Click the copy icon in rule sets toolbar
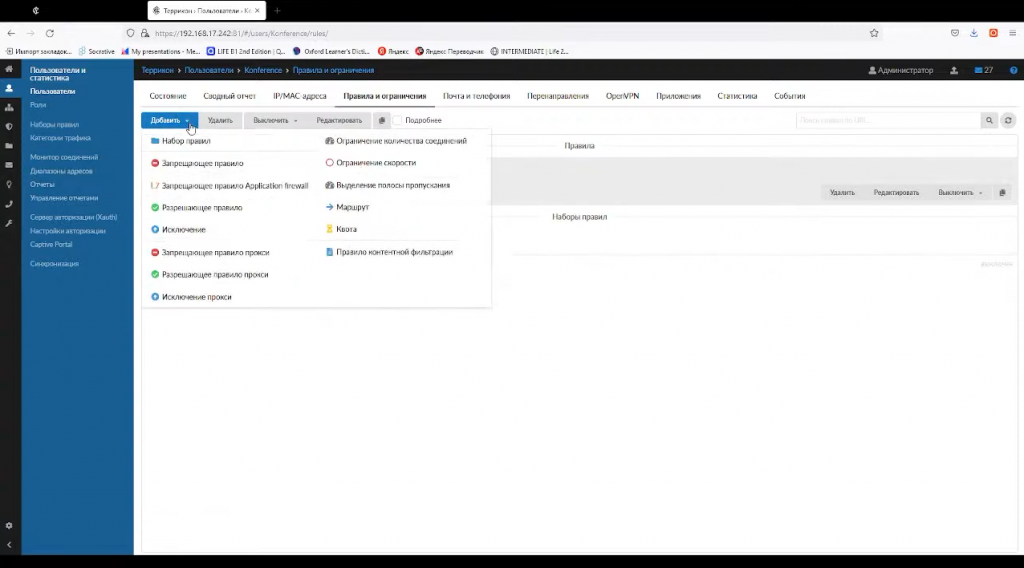The width and height of the screenshot is (1024, 568). coord(1002,193)
